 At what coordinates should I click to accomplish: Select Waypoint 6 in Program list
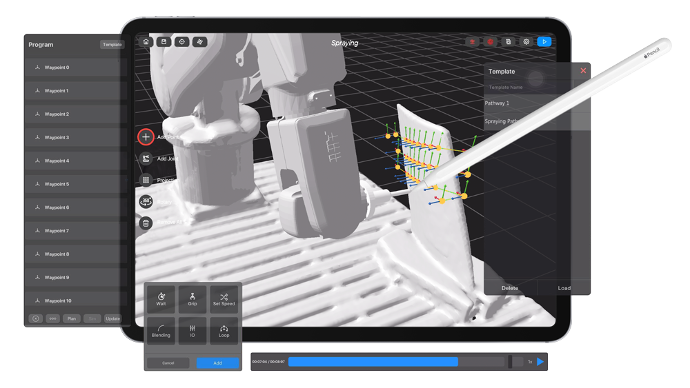pos(76,207)
